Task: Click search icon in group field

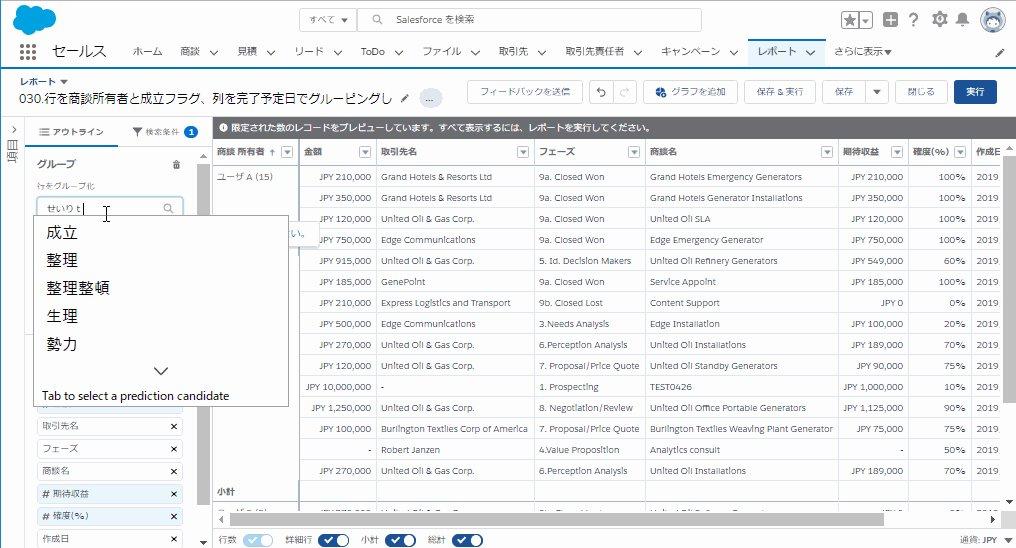Action: point(168,209)
